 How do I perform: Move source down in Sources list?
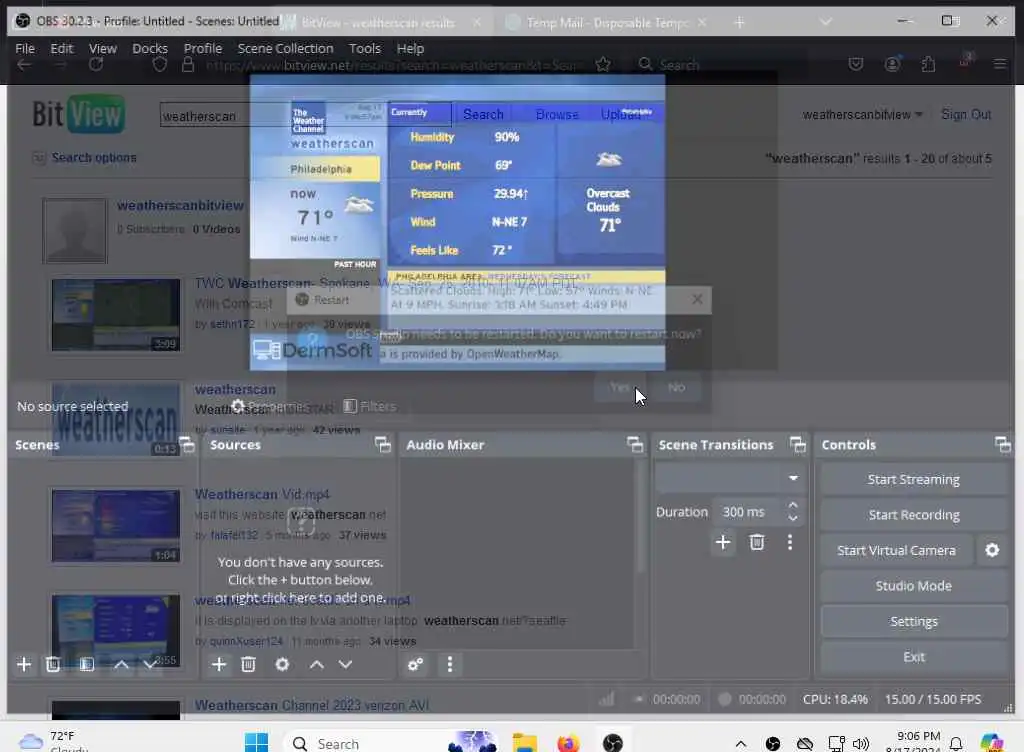coord(345,665)
